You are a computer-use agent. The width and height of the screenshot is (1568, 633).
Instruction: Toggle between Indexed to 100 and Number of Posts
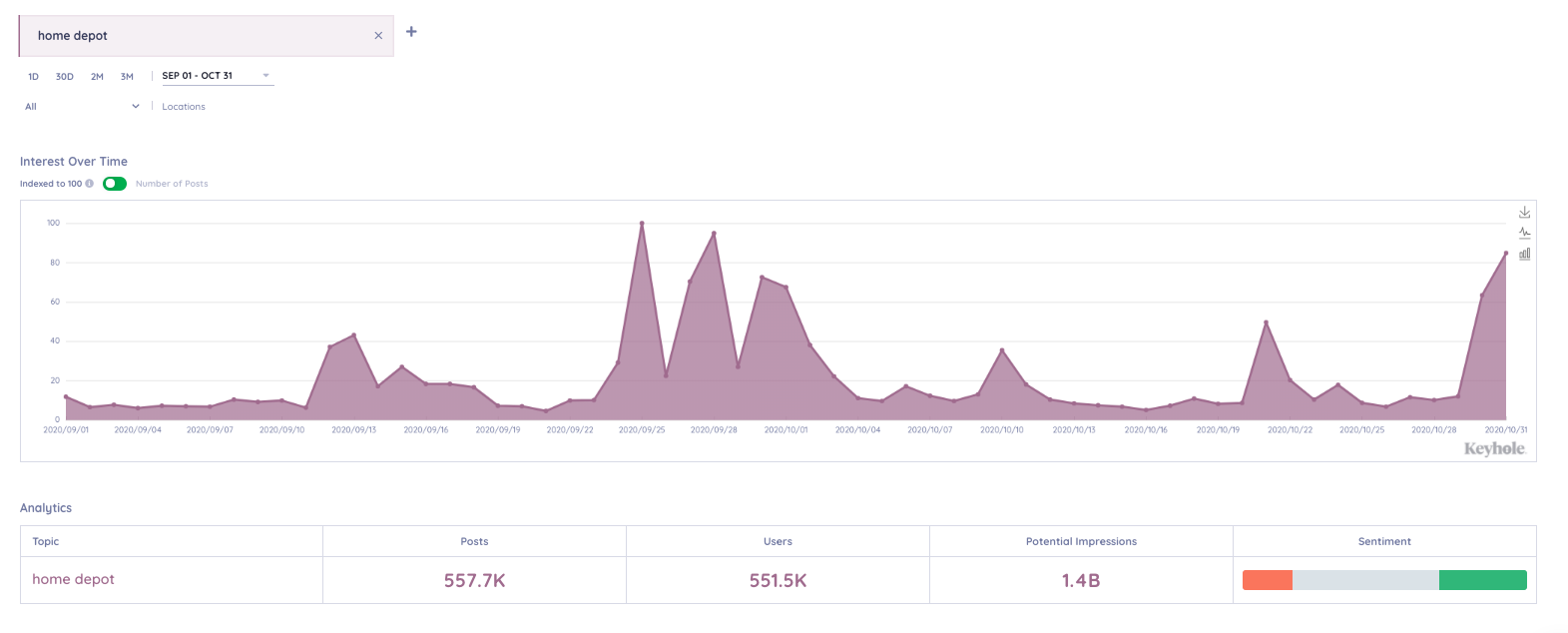pyautogui.click(x=115, y=184)
